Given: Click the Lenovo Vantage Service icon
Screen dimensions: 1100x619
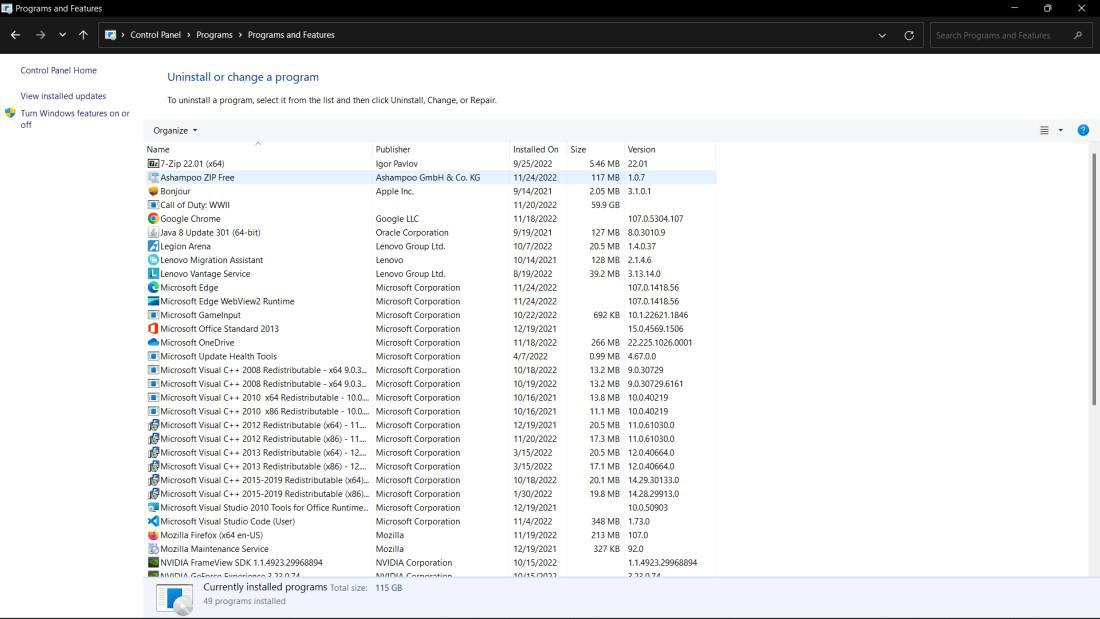Looking at the screenshot, I should pyautogui.click(x=153, y=274).
